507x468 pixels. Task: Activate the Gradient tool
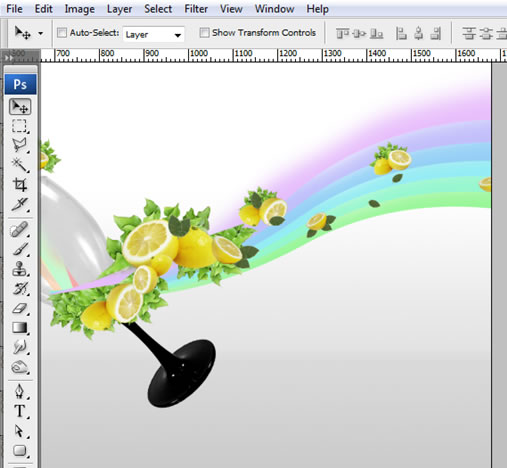20,328
